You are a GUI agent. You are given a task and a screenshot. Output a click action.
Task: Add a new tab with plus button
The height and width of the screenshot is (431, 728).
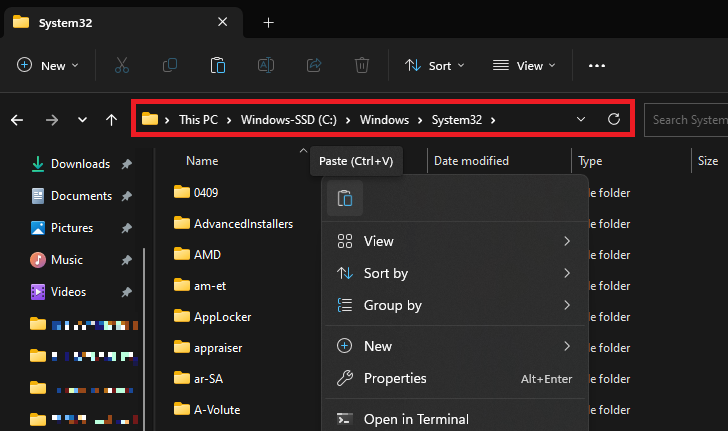[x=268, y=22]
